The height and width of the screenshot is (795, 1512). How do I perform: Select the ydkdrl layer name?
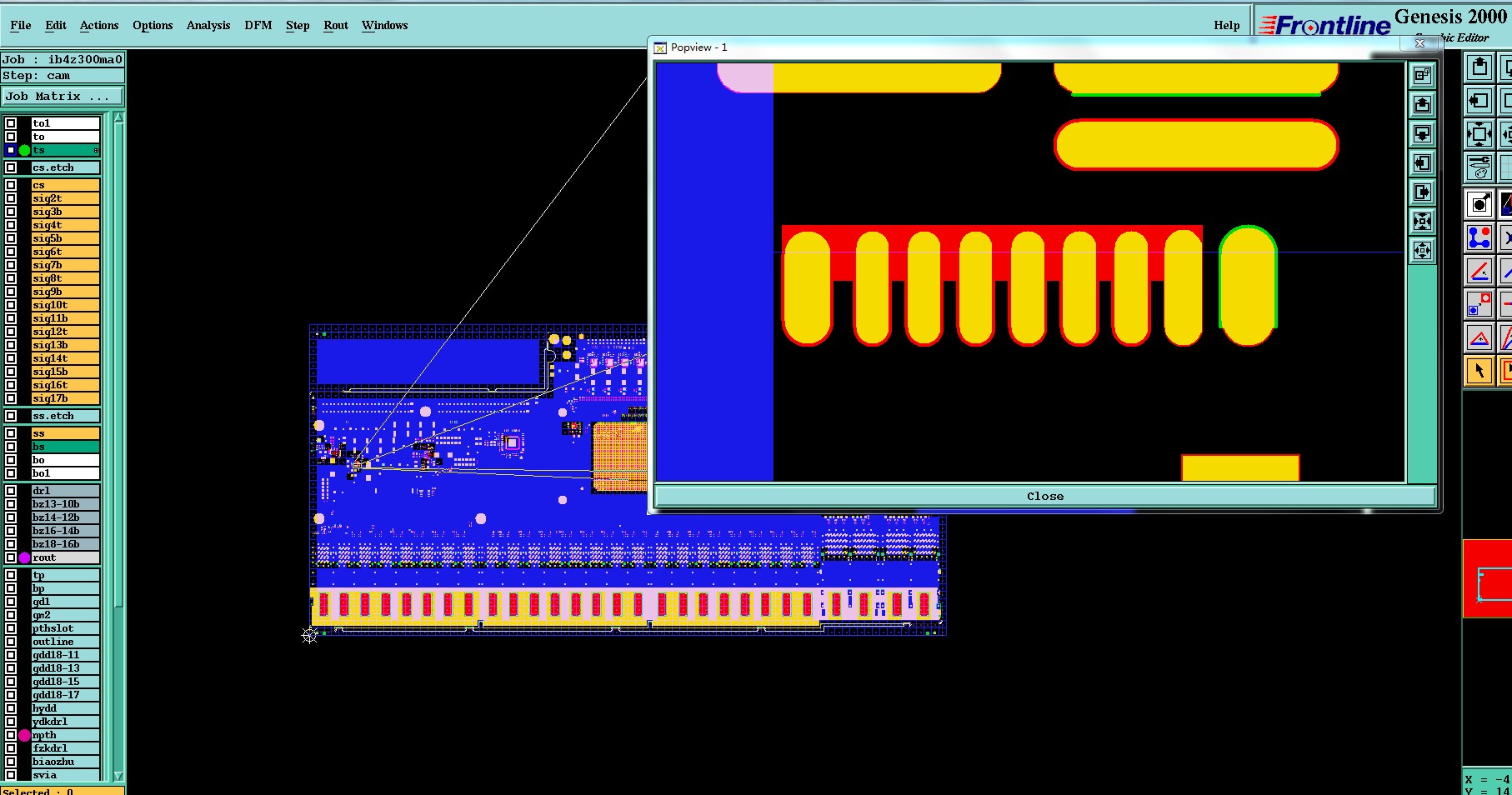(x=65, y=722)
